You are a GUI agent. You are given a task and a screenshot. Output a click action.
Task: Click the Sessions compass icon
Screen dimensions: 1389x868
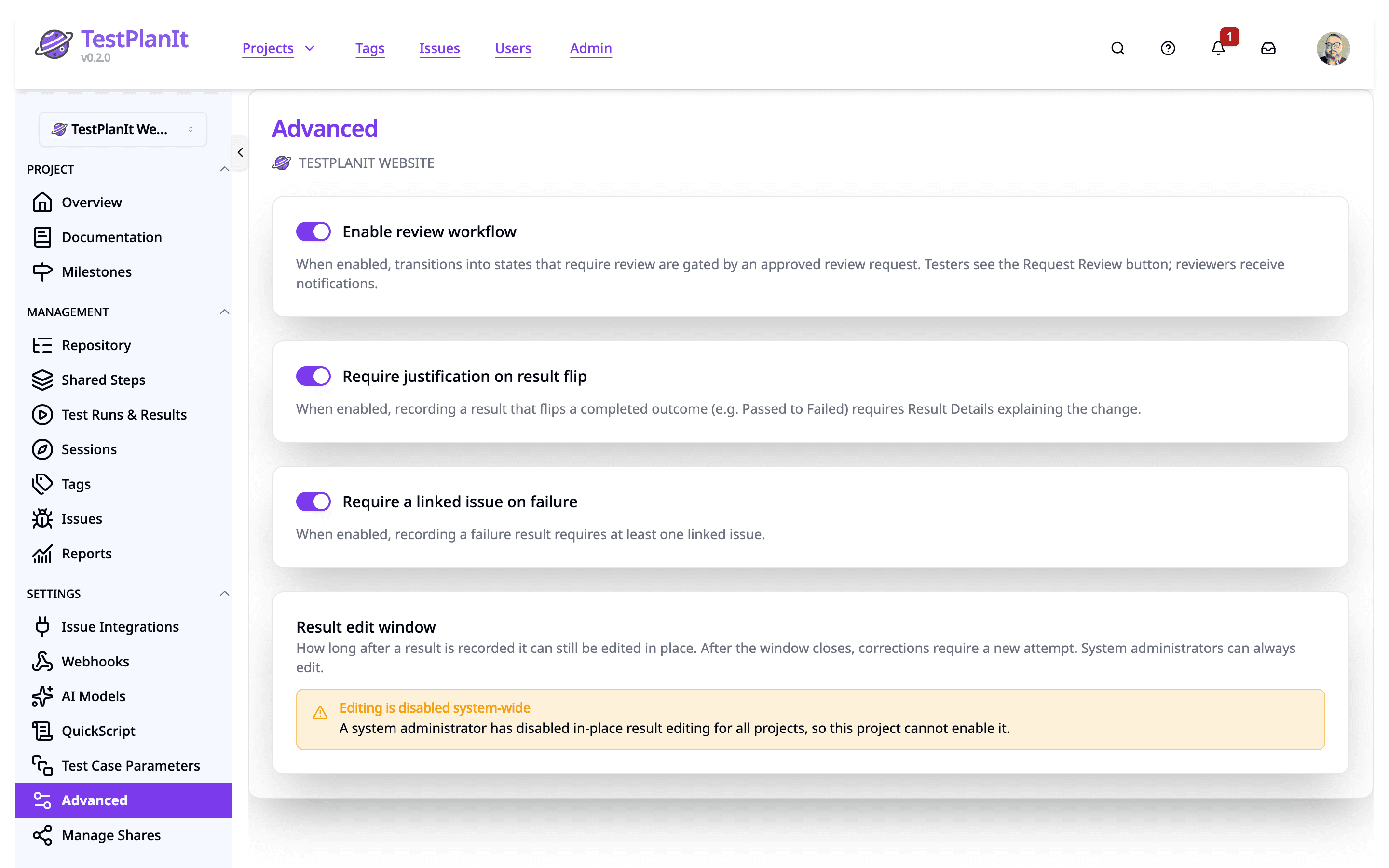pyautogui.click(x=42, y=449)
